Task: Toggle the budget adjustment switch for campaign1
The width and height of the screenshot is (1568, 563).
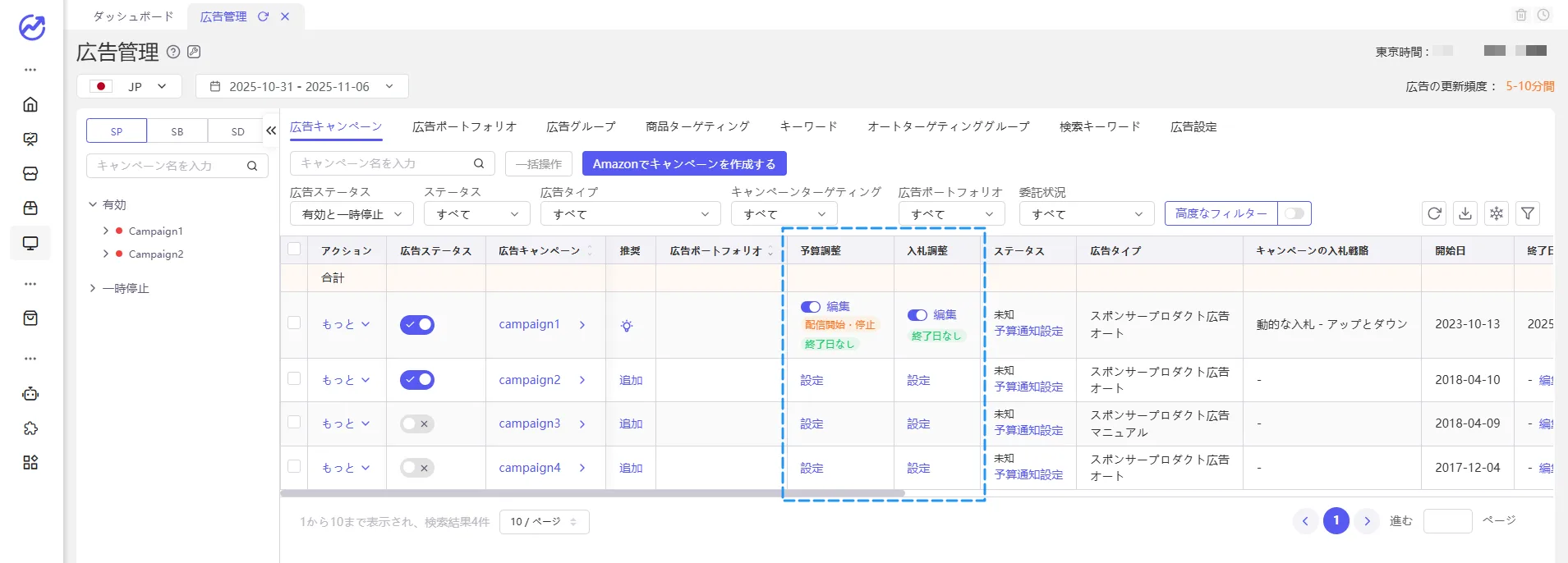Action: click(811, 307)
